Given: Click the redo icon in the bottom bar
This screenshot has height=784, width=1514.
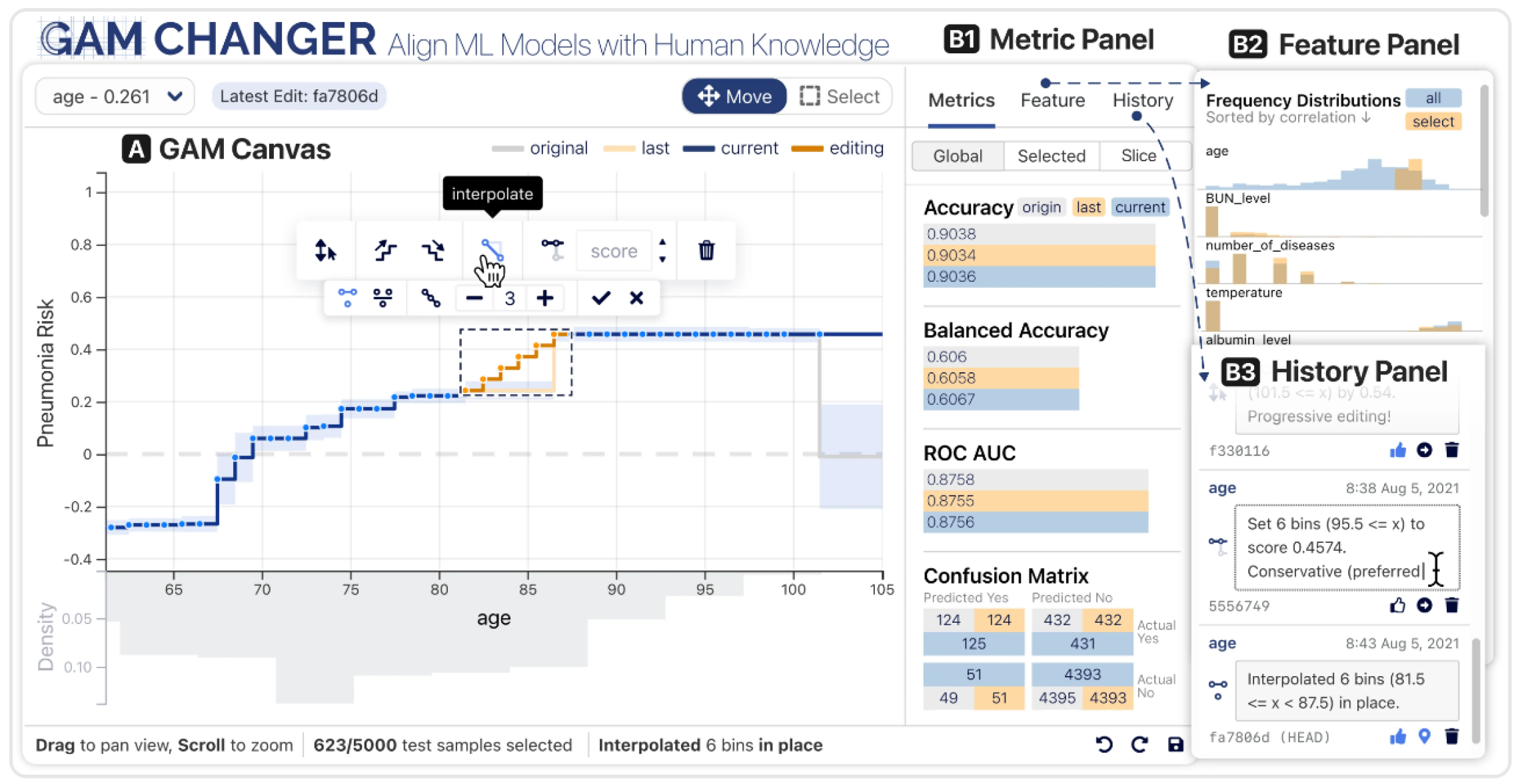Looking at the screenshot, I should pyautogui.click(x=1139, y=744).
